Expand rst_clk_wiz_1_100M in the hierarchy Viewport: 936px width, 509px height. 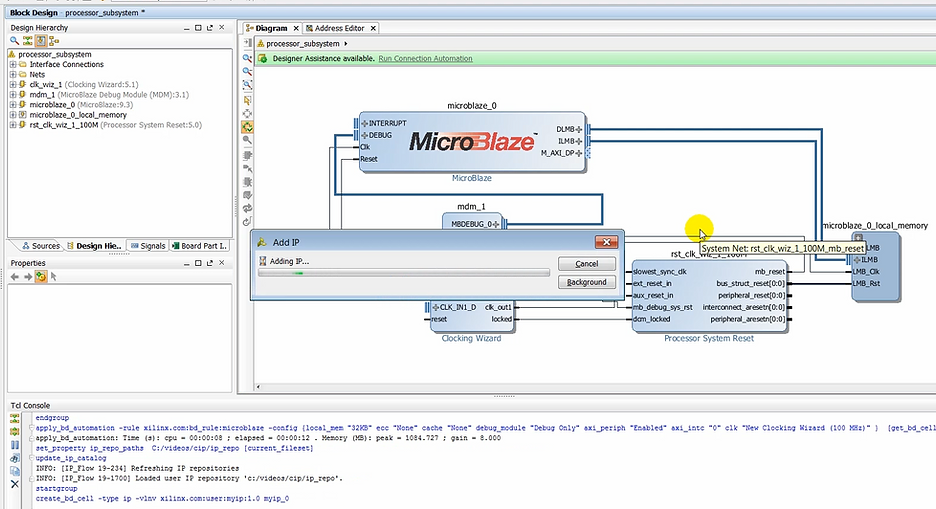(13, 126)
